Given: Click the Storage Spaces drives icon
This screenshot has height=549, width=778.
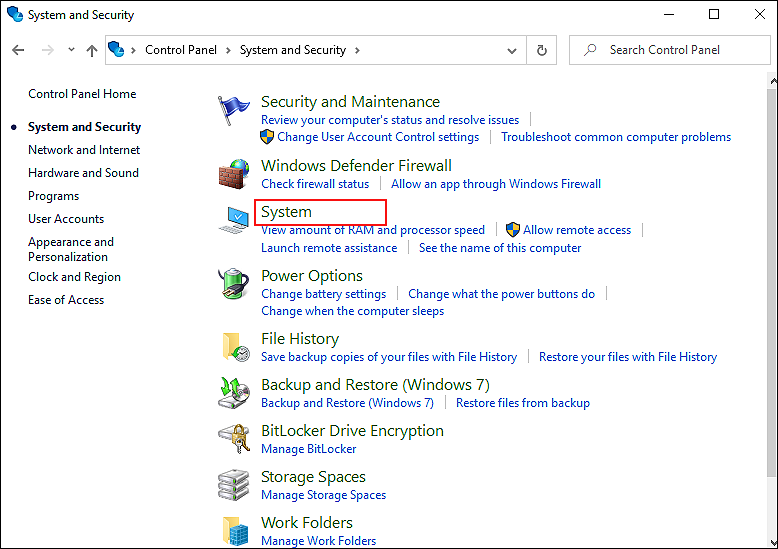Looking at the screenshot, I should point(234,485).
